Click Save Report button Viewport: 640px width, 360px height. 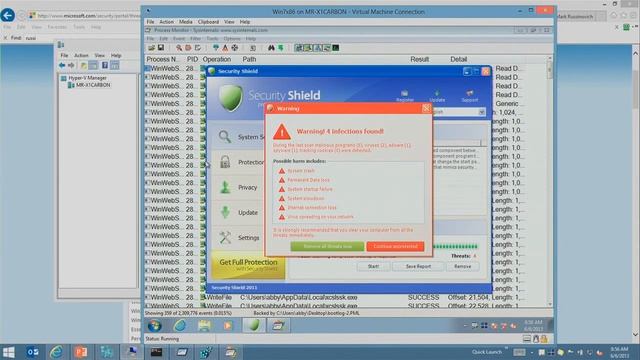tap(418, 266)
